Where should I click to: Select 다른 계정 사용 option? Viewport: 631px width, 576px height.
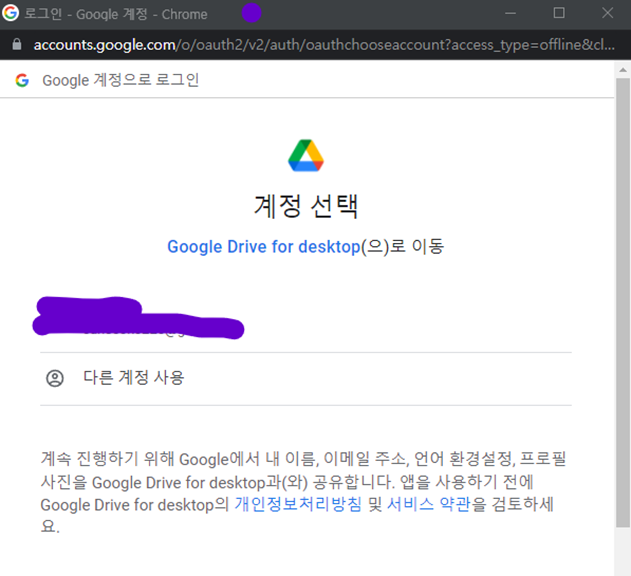[x=306, y=379]
